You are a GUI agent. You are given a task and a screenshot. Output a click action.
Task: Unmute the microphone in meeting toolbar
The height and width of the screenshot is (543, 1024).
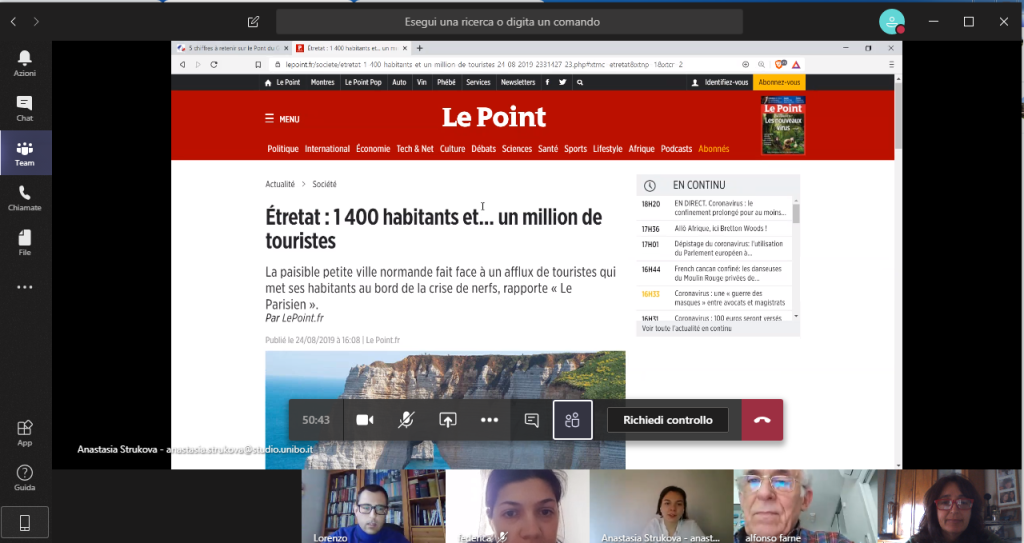coord(406,420)
